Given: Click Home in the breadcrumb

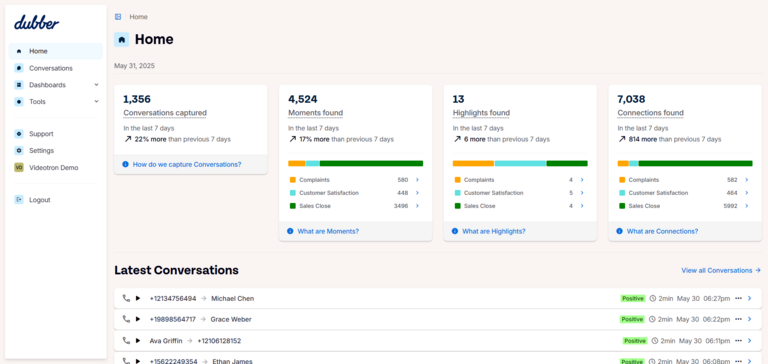Looking at the screenshot, I should 139,17.
